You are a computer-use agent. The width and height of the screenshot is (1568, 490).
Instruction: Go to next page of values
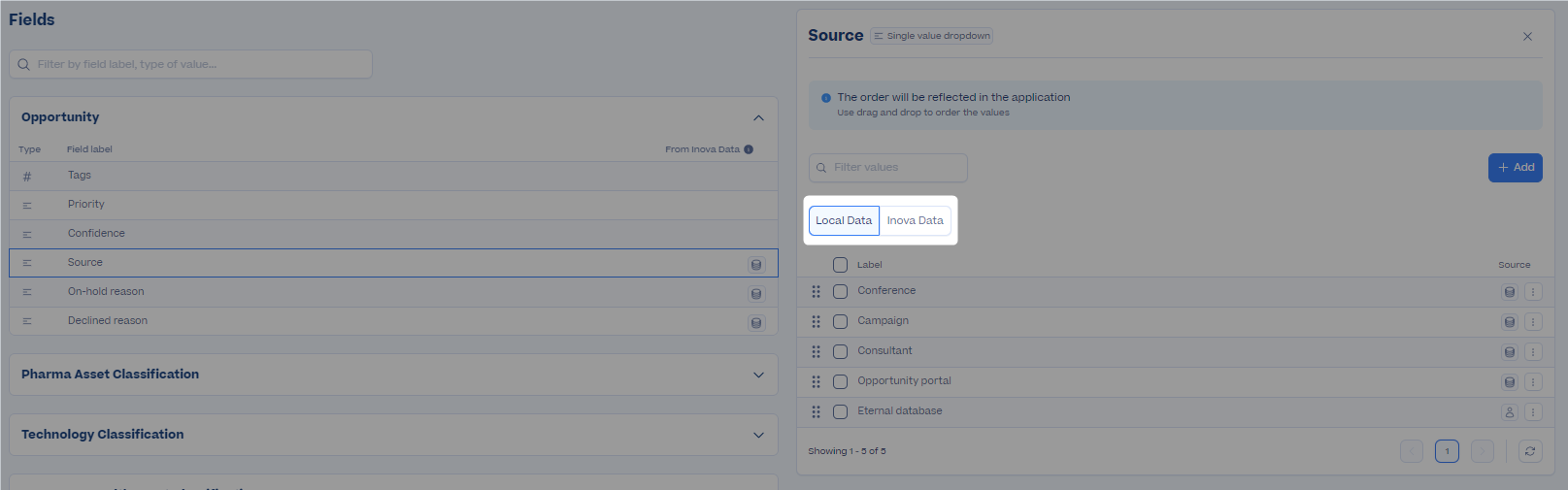(1483, 451)
